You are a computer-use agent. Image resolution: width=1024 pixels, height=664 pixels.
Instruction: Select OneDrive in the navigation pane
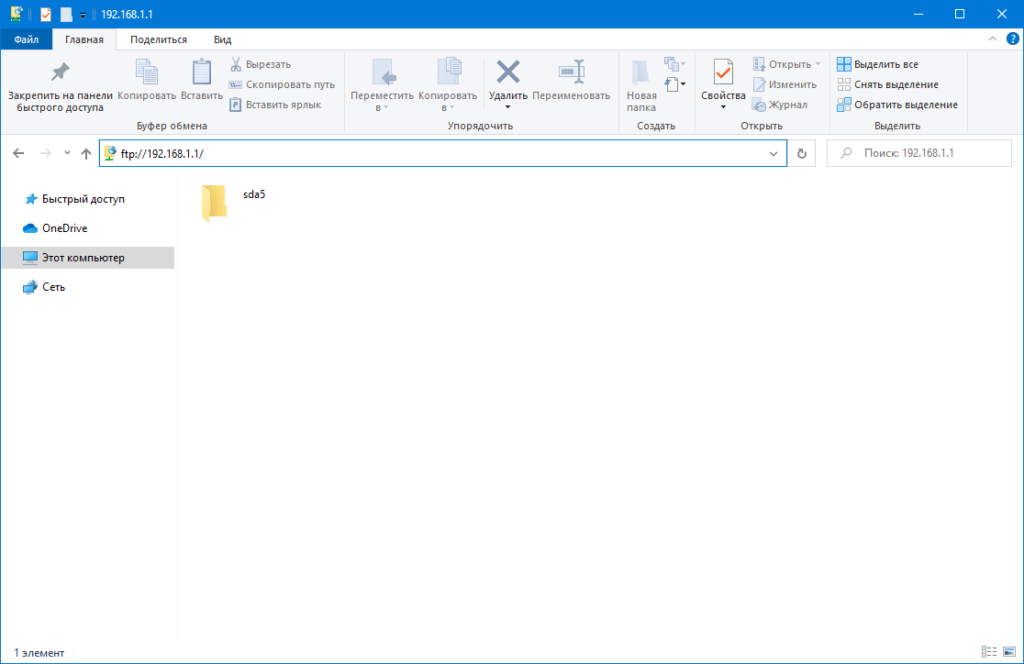pos(64,228)
